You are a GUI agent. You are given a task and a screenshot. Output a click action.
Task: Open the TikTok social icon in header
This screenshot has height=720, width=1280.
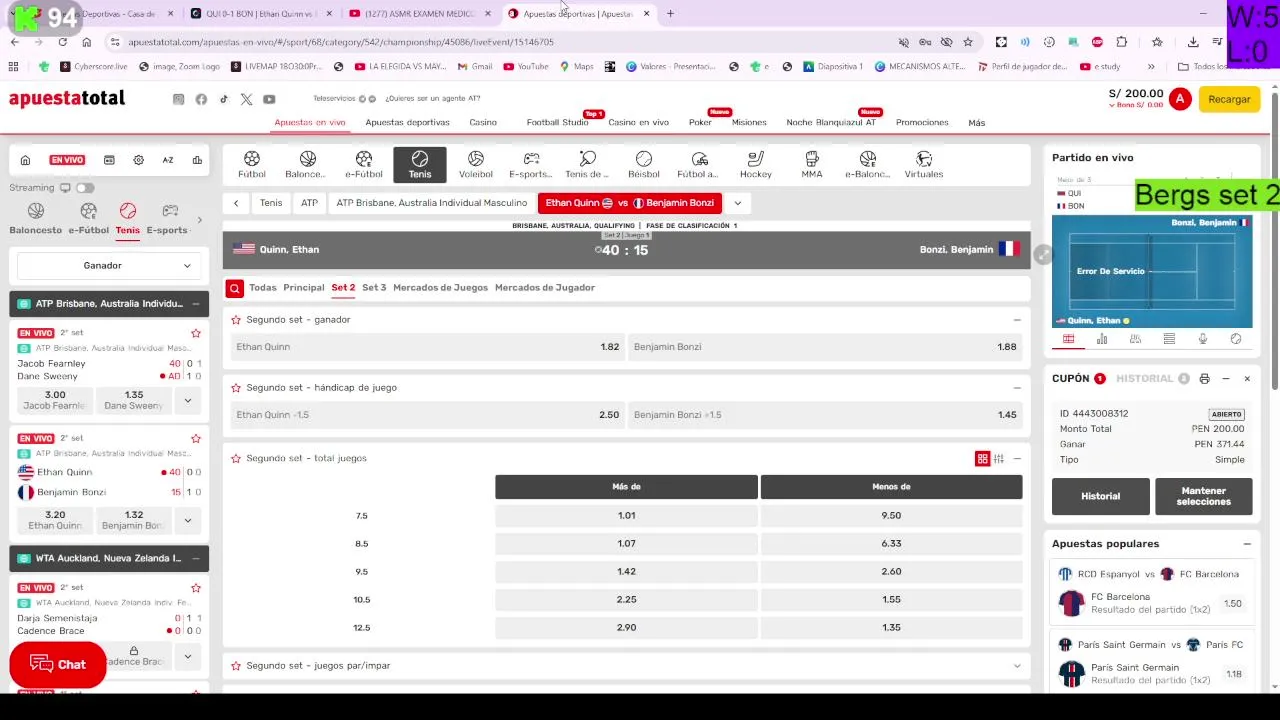click(224, 99)
